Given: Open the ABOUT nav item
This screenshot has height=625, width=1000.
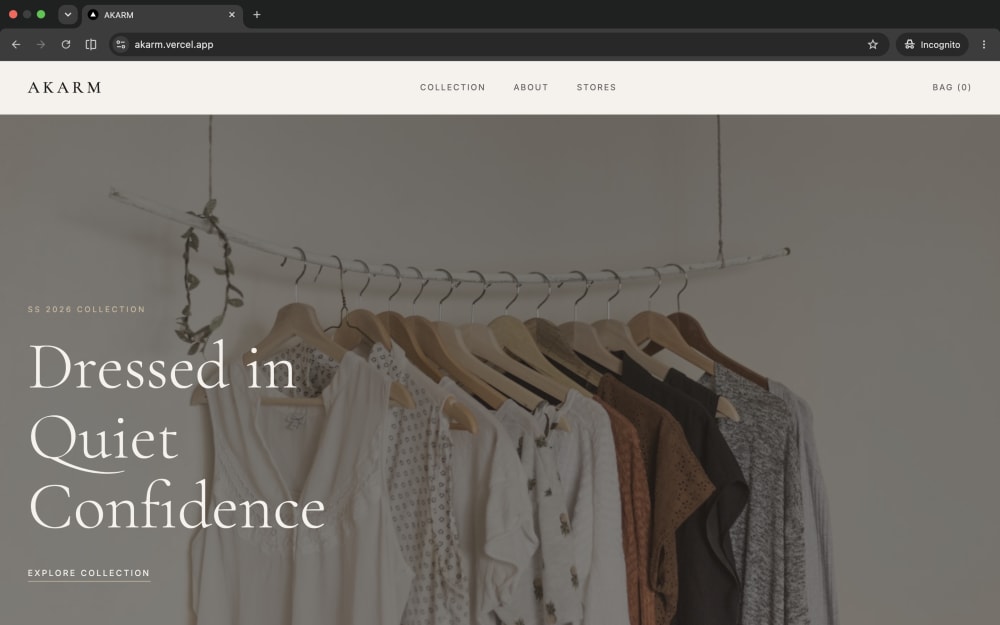Looking at the screenshot, I should (531, 87).
